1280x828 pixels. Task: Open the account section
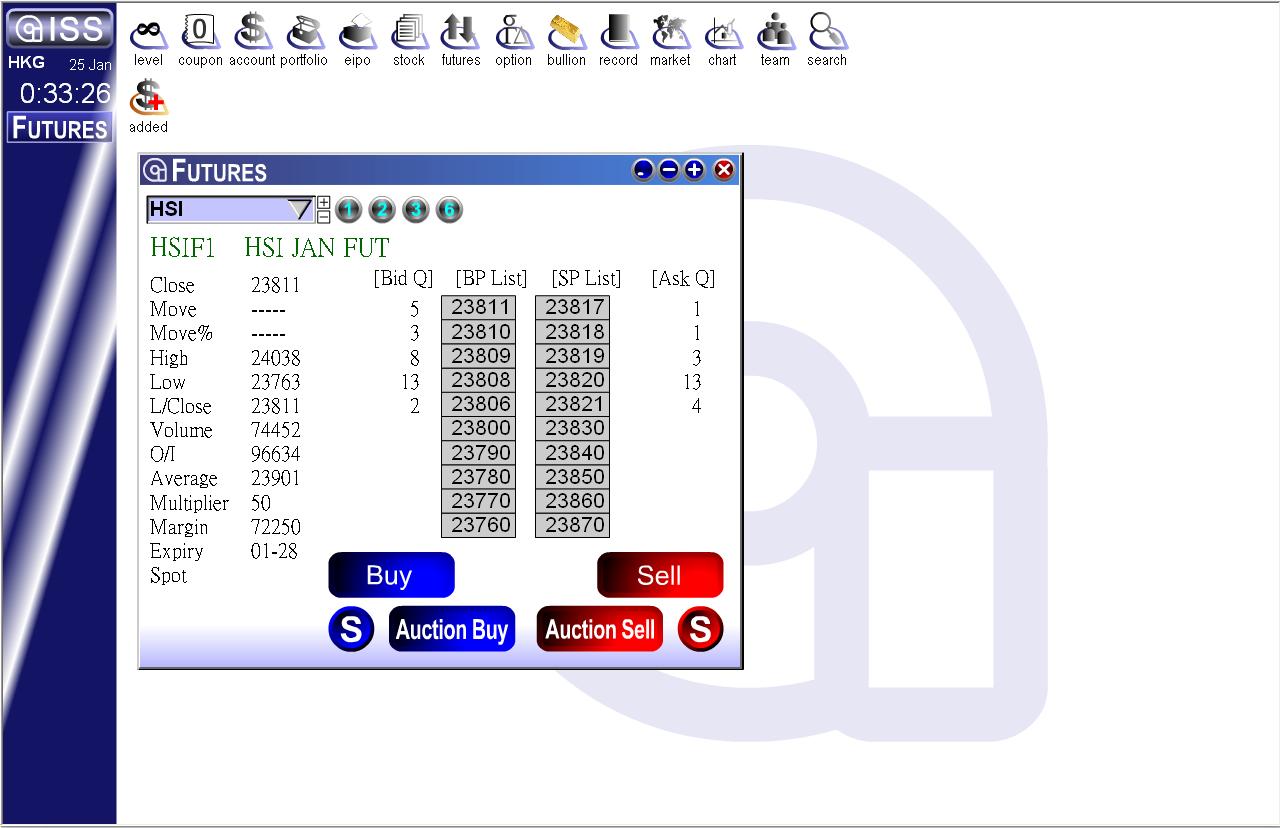tap(252, 40)
